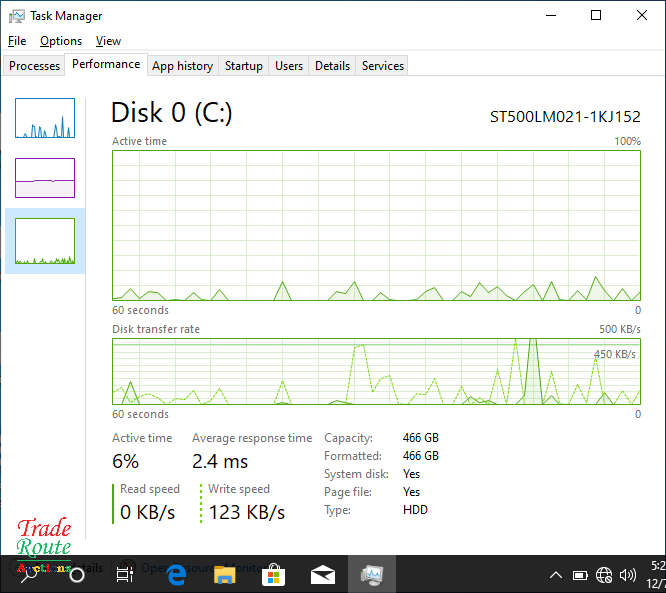Select the CPU usage graph thumbnail
Screen dimensions: 666x593
[x=45, y=118]
